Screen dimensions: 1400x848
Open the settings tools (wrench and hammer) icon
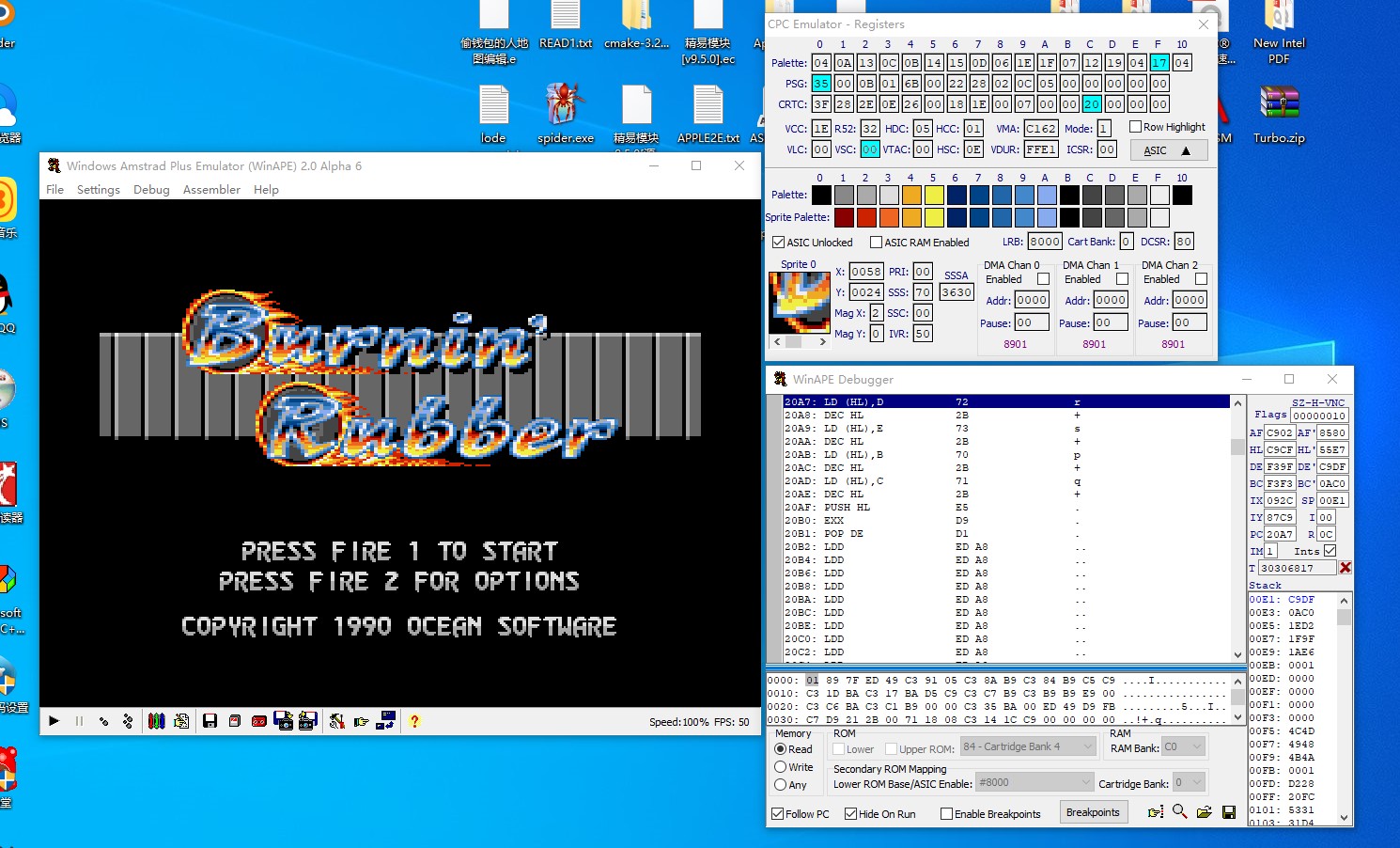[336, 721]
